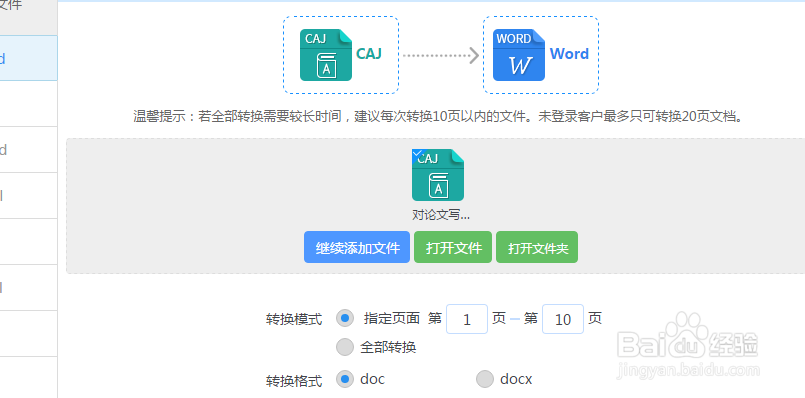Select the 指定页面 radio button
Screen dimensions: 805x398
[x=345, y=318]
